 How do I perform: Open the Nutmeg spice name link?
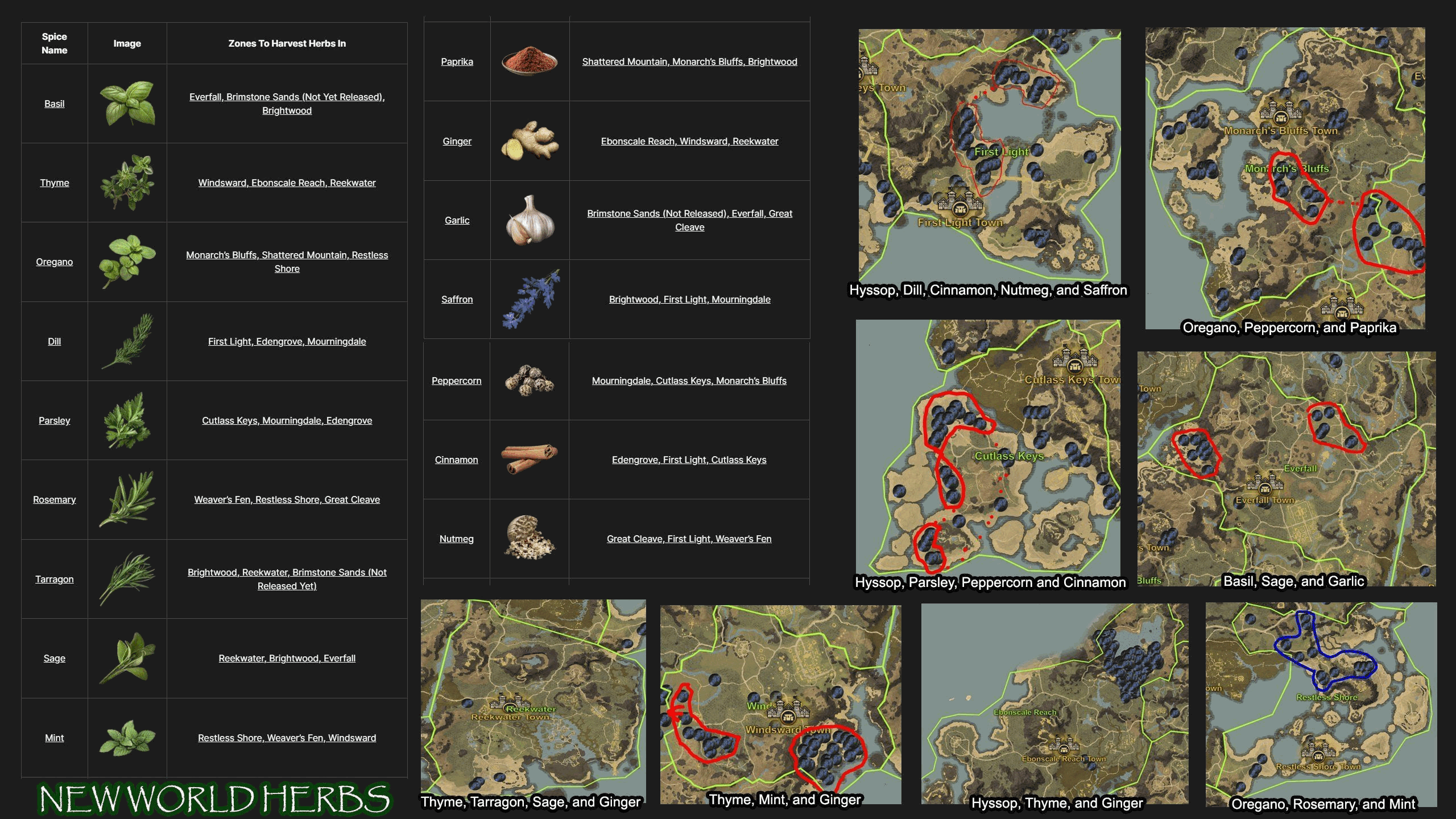point(457,539)
